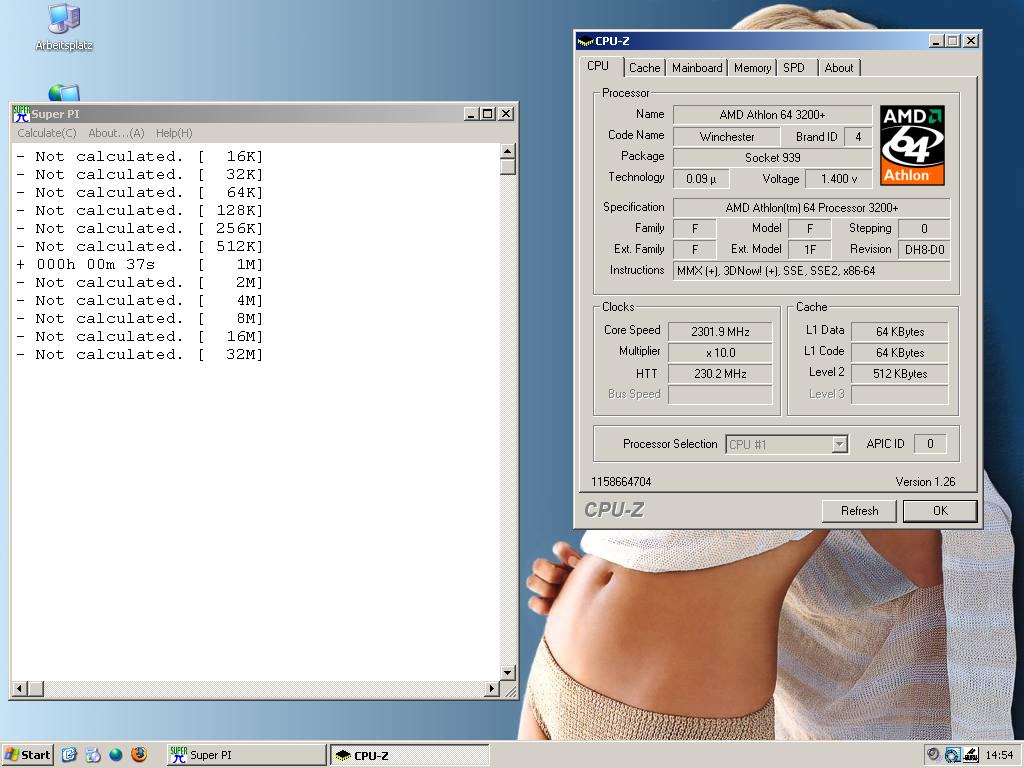1024x768 pixels.
Task: Click the Refresh button in CPU-Z
Action: [x=859, y=511]
